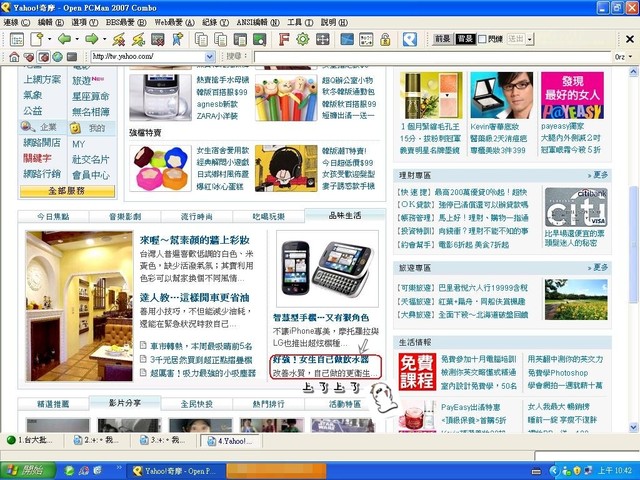Click the dark screen icon beside globe
Screen dimensions: 640x480
[72, 57]
